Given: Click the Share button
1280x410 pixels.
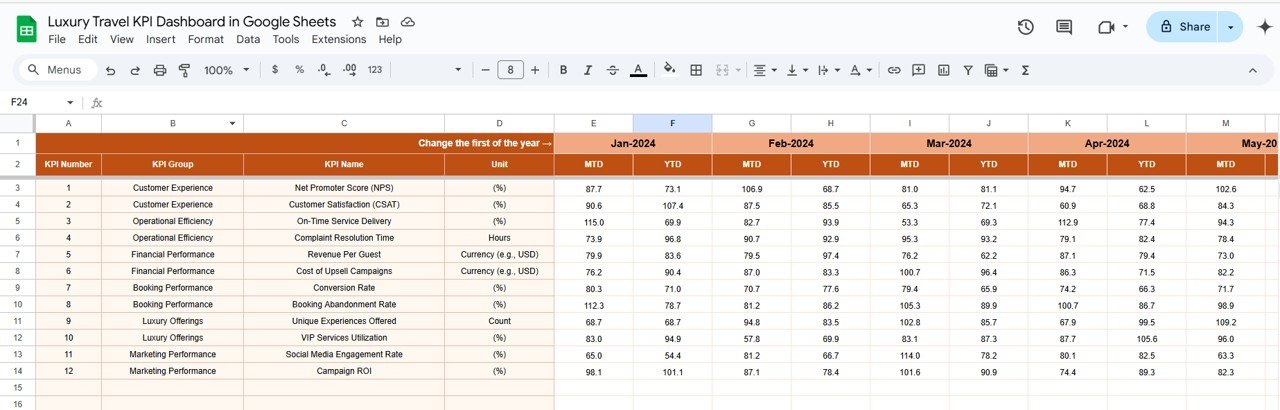Looking at the screenshot, I should [x=1183, y=27].
